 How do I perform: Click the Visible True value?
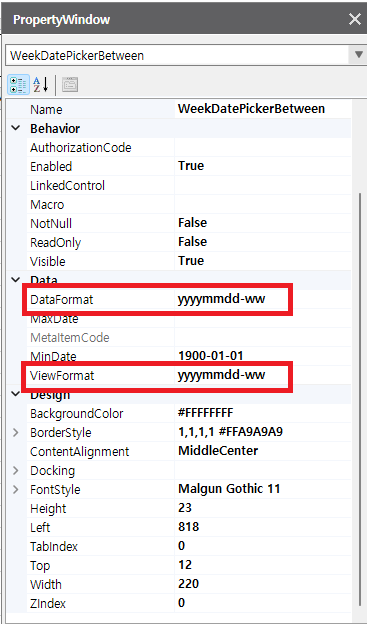[263, 261]
